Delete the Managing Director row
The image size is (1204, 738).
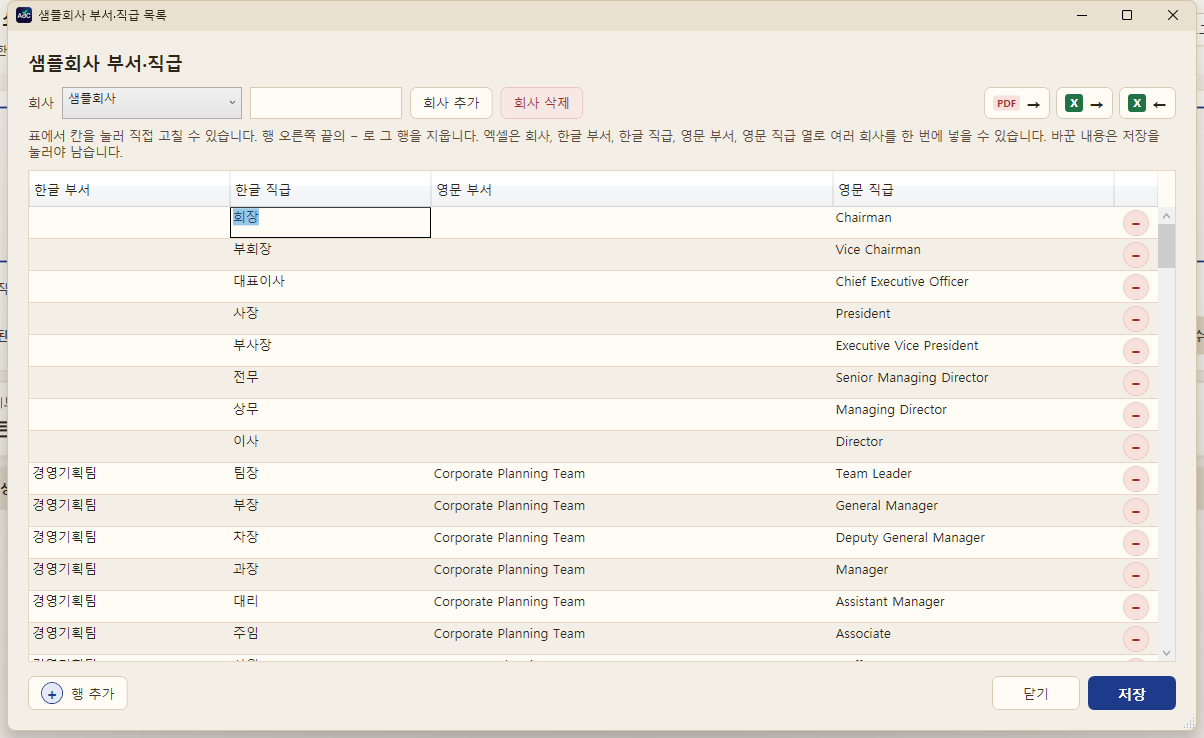pos(1136,415)
